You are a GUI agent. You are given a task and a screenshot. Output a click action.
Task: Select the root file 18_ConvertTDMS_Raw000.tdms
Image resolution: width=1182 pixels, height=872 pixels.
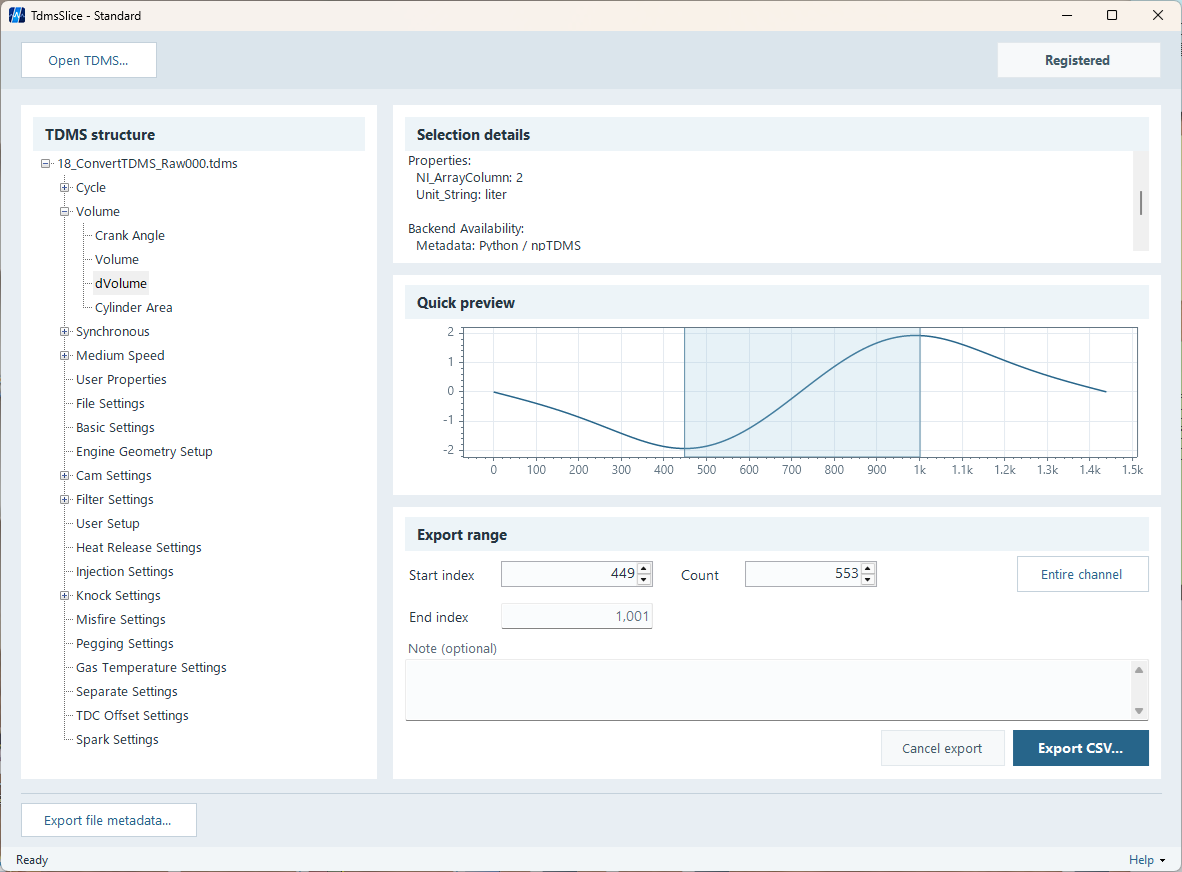147,164
